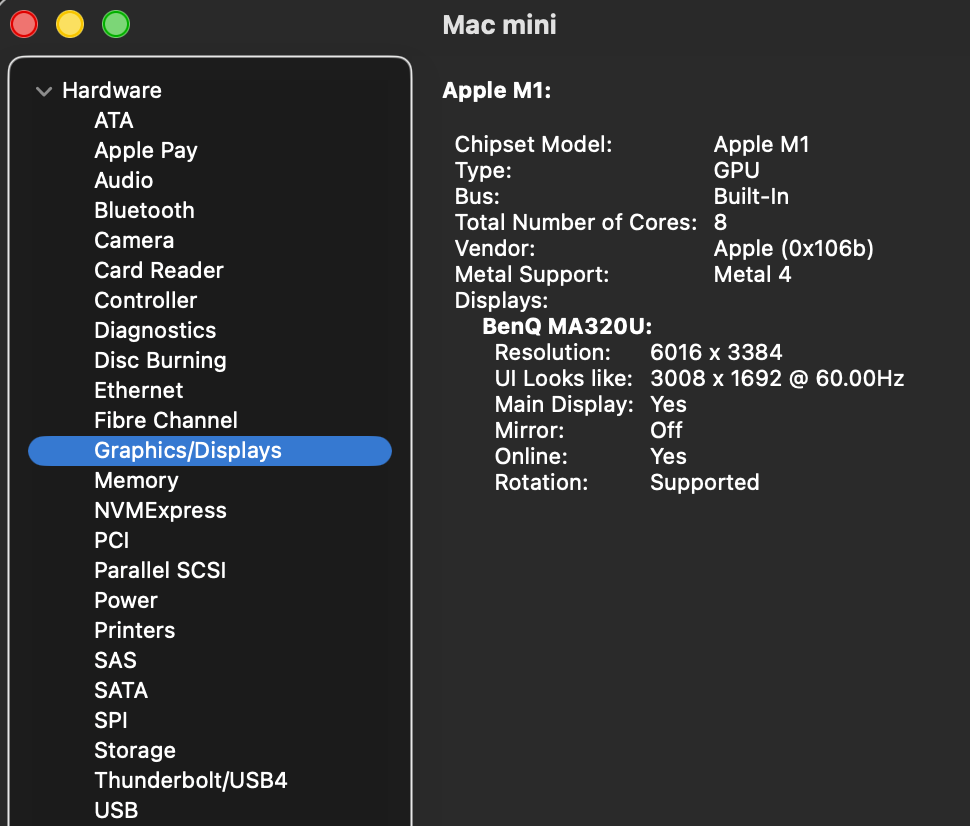Click the 'Apple (0x106b)' vendor value
Viewport: 970px width, 826px height.
[x=794, y=249]
